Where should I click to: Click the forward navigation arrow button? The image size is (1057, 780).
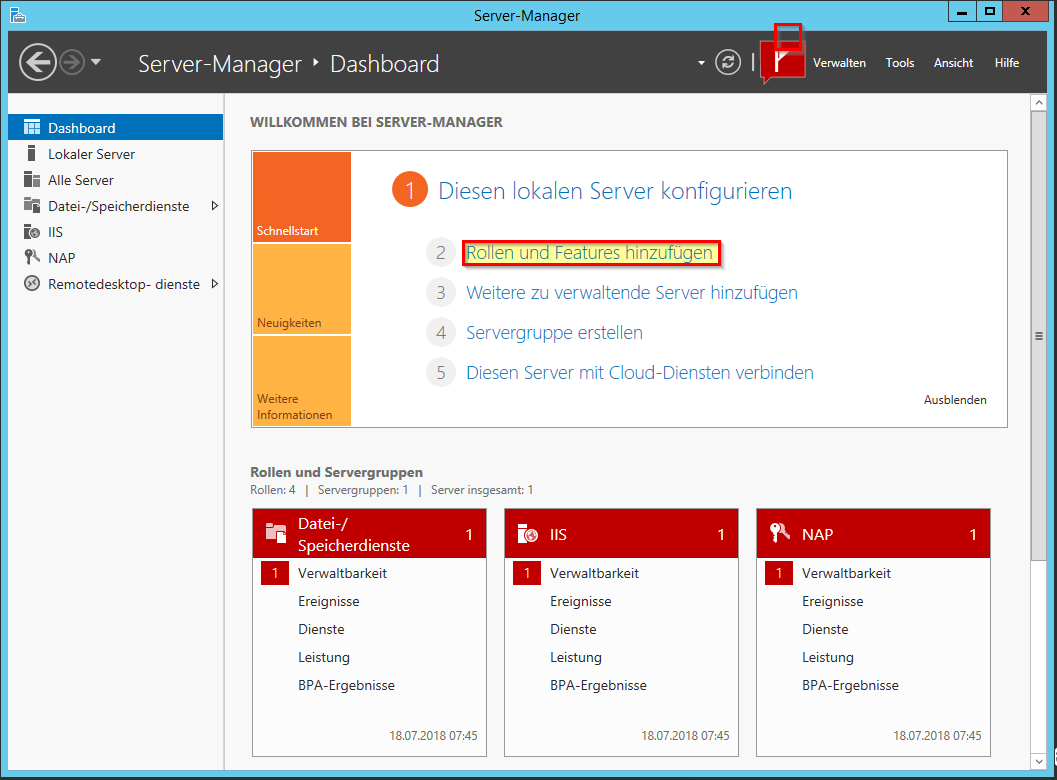[72, 63]
